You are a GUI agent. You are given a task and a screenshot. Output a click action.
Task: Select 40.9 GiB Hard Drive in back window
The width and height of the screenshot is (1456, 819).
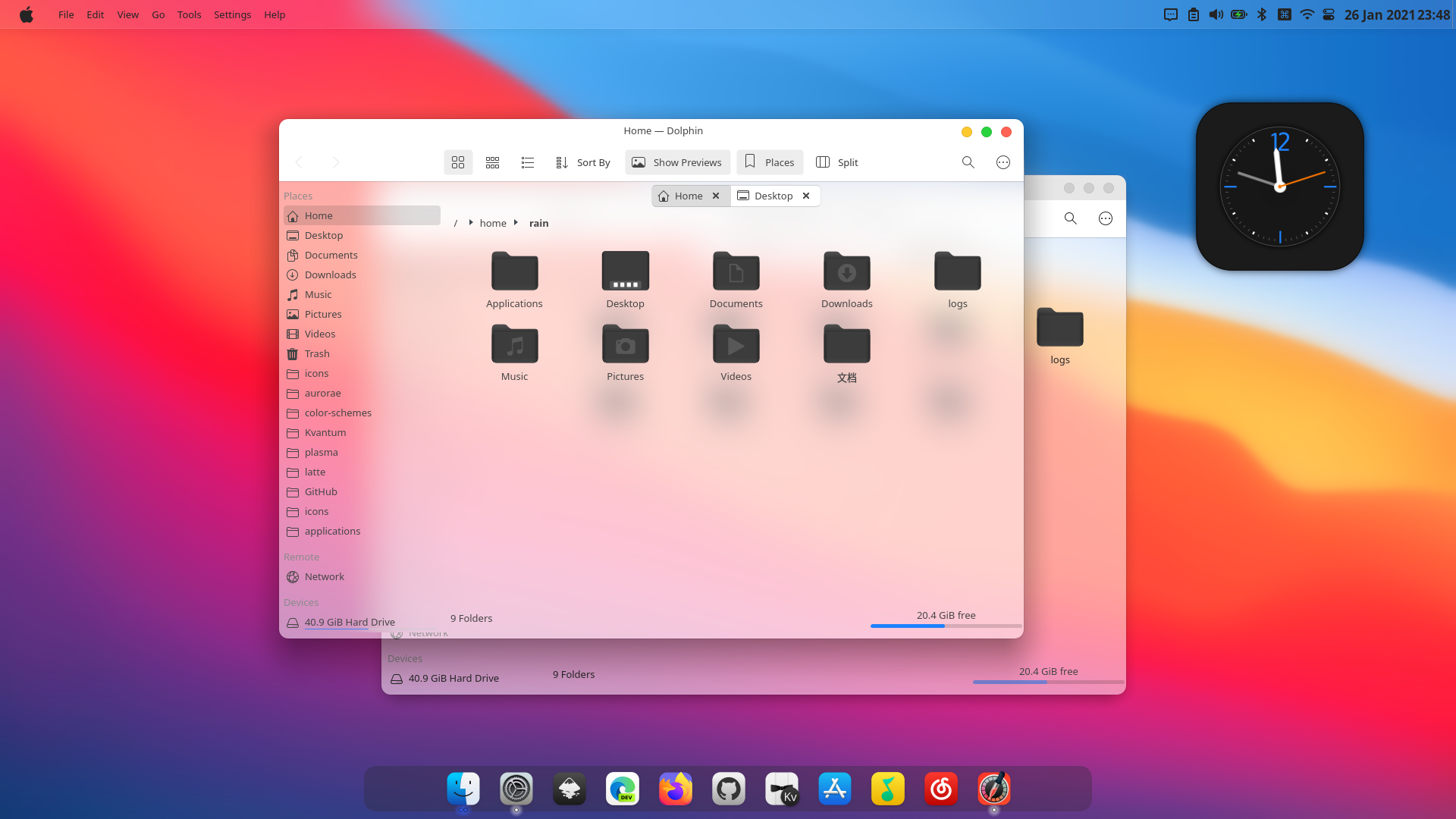tap(445, 678)
